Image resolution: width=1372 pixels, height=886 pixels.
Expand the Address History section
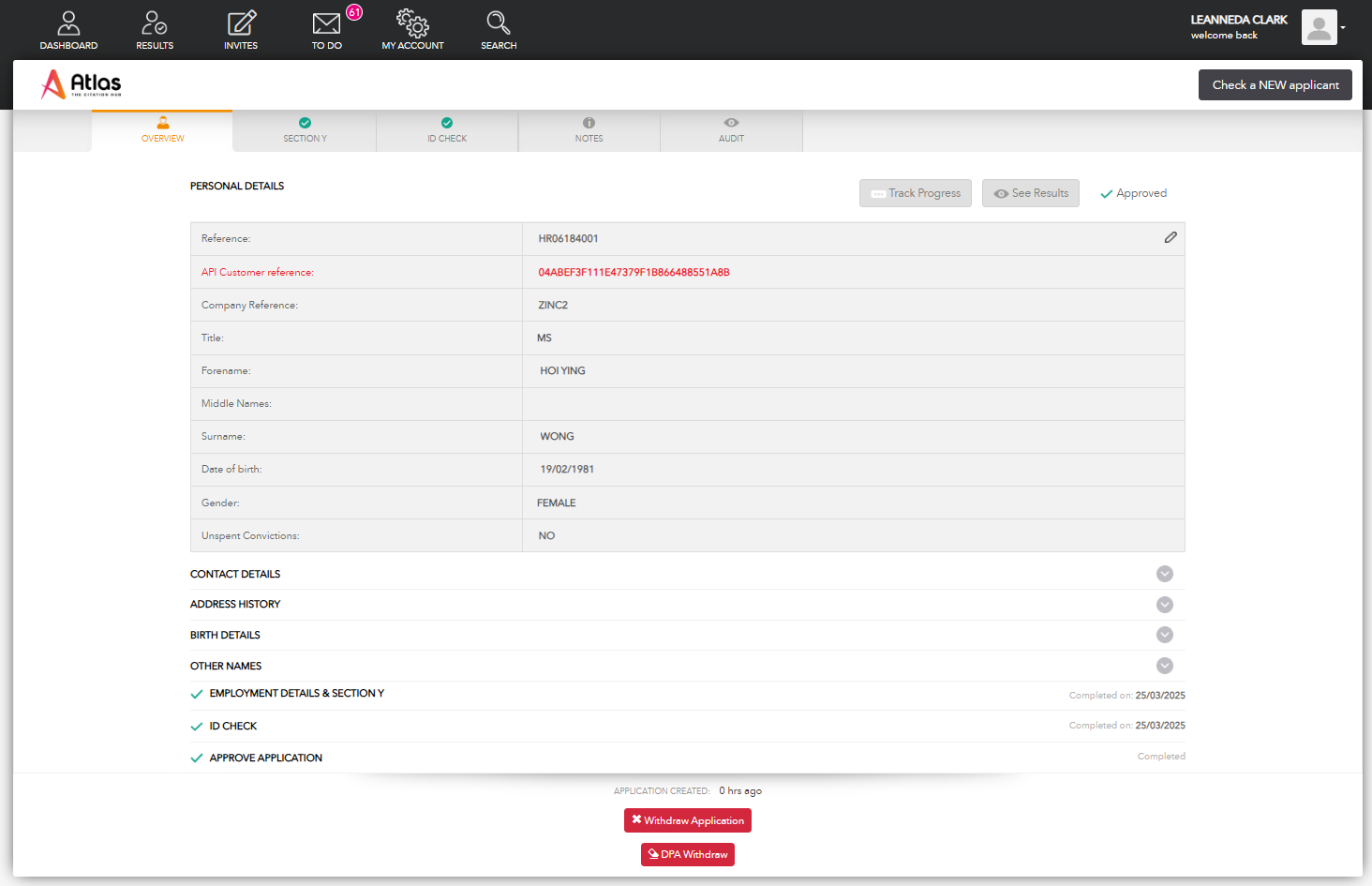pos(1165,605)
